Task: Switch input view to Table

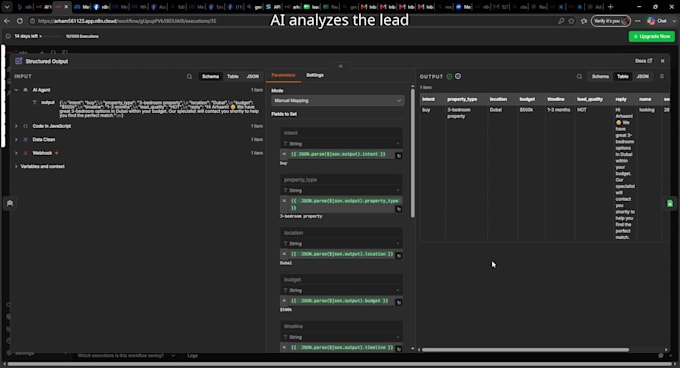Action: tap(233, 77)
